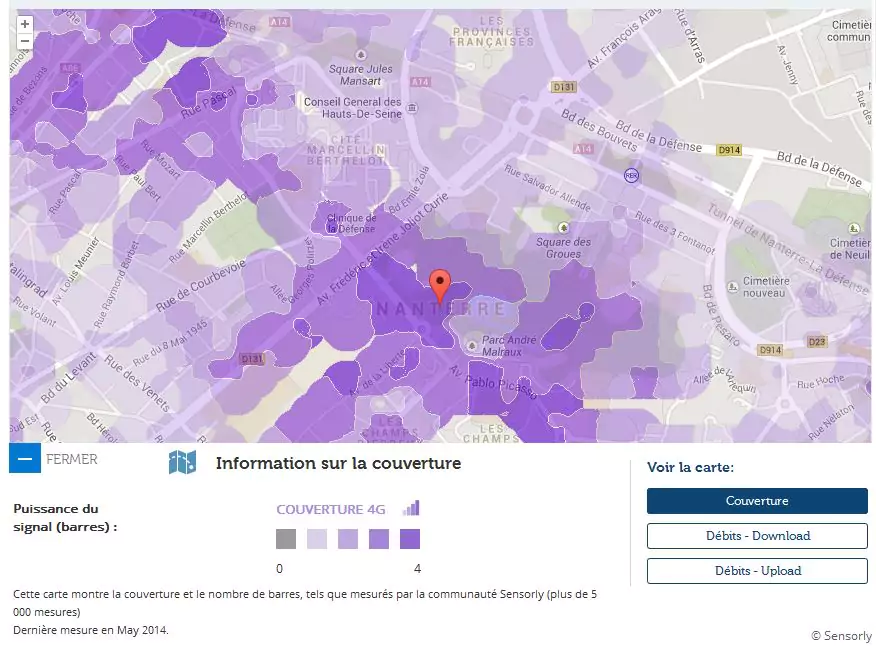Click the Square des Groues map label
The image size is (876, 656).
point(563,248)
